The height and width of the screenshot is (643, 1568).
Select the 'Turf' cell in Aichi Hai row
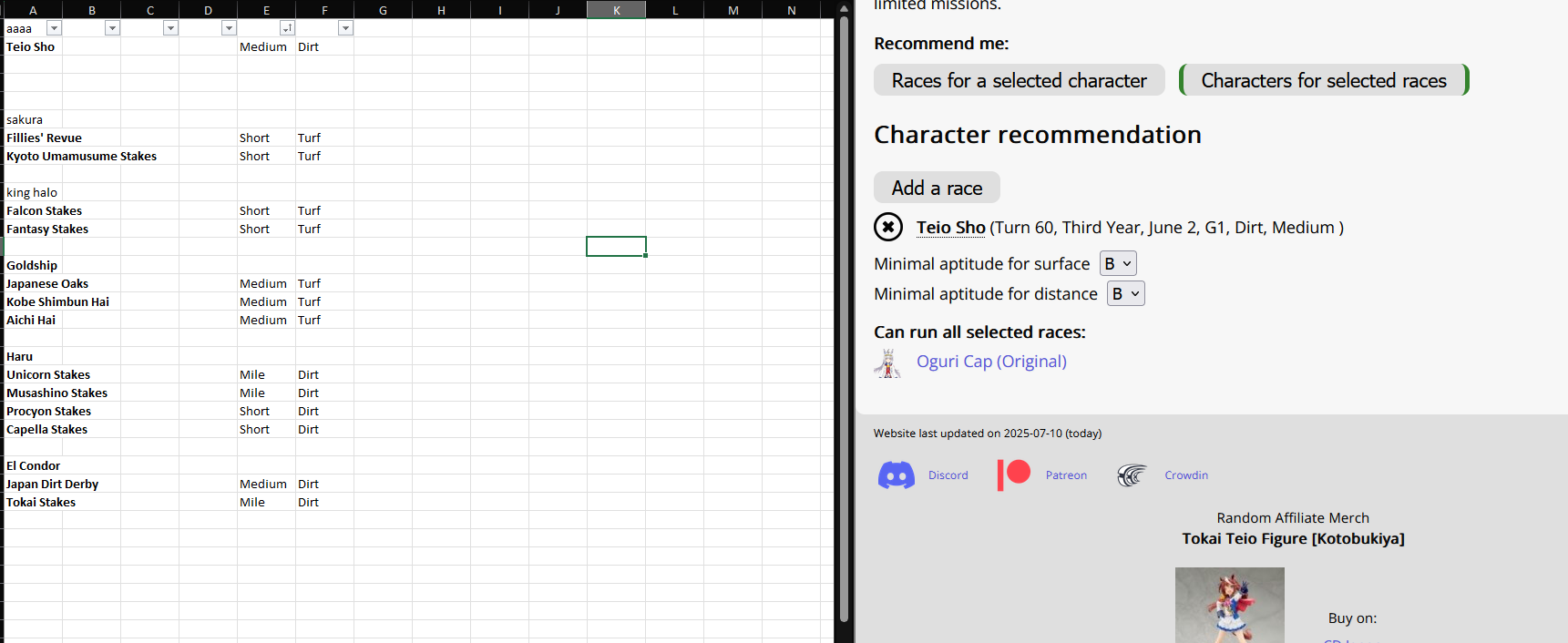(325, 320)
